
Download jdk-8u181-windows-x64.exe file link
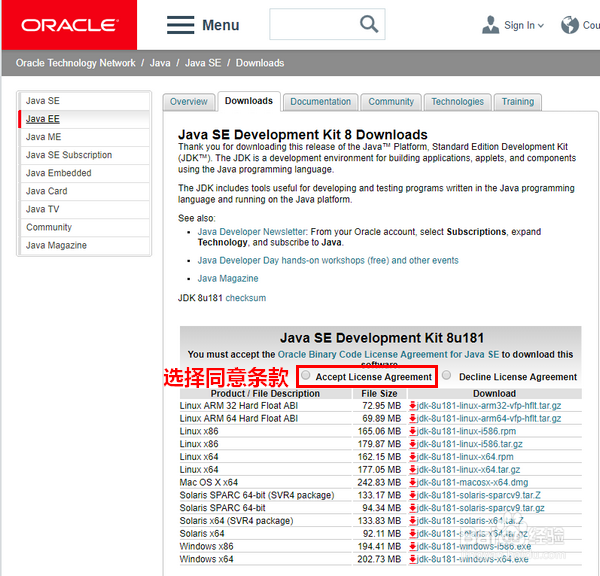coord(473,559)
